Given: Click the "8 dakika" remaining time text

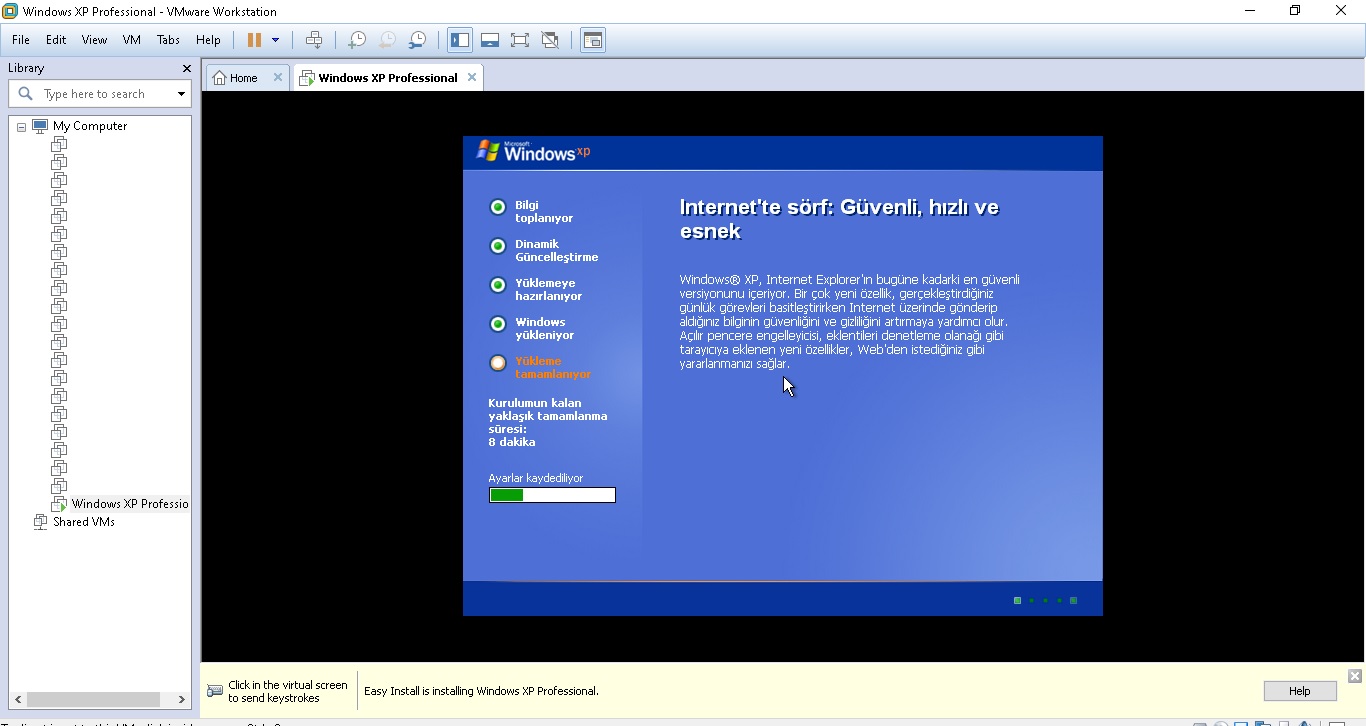Looking at the screenshot, I should pos(512,442).
